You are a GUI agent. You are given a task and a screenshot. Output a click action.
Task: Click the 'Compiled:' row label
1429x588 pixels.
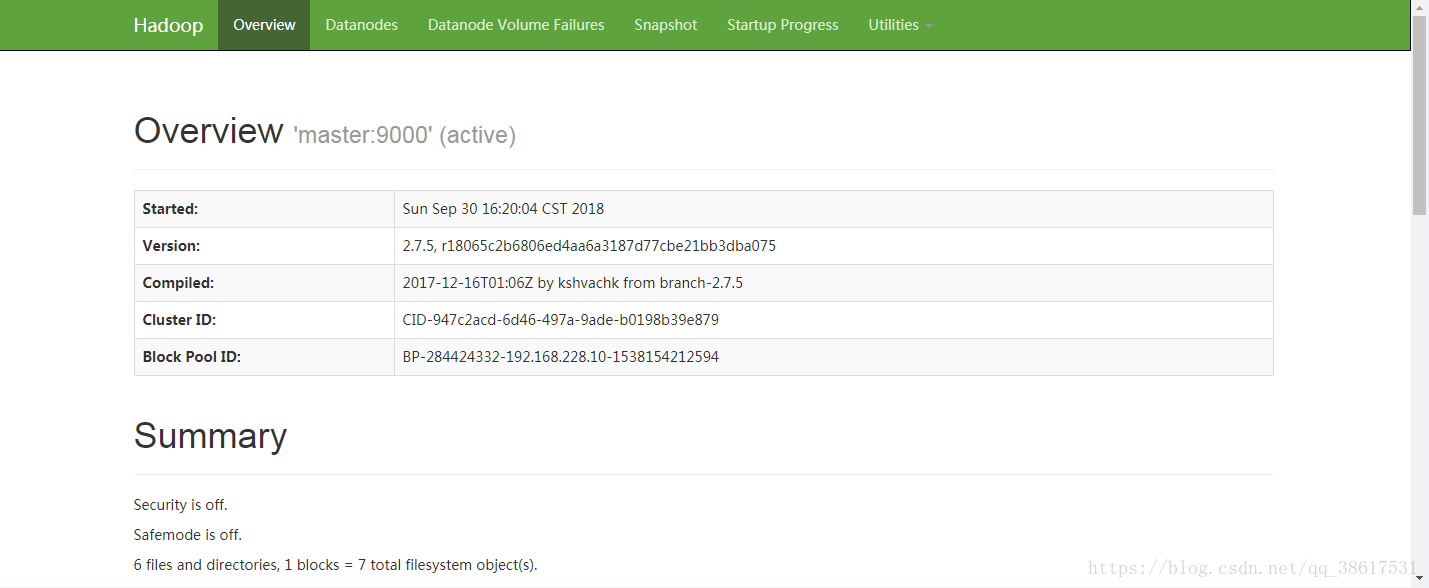coord(178,283)
